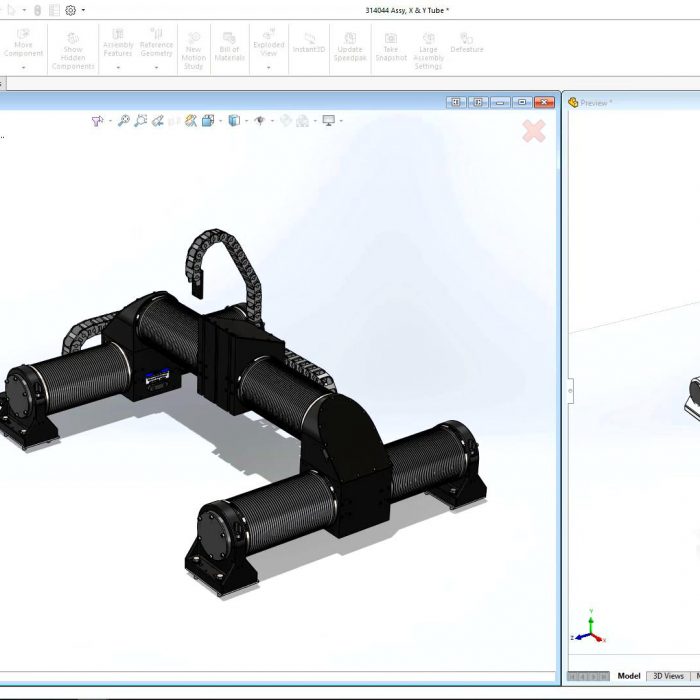
Task: Click Zoom to Fit magnifier icon
Action: [124, 121]
